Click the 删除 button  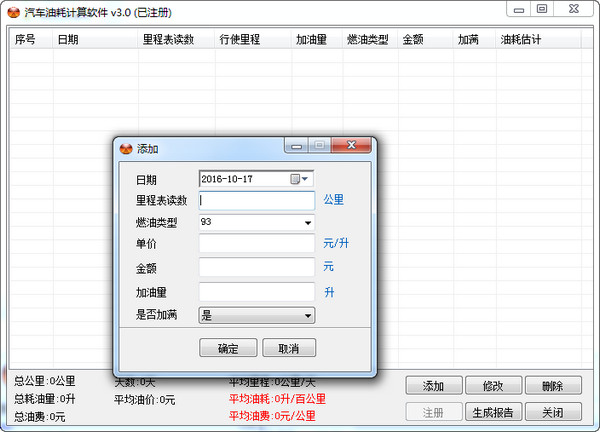point(552,386)
